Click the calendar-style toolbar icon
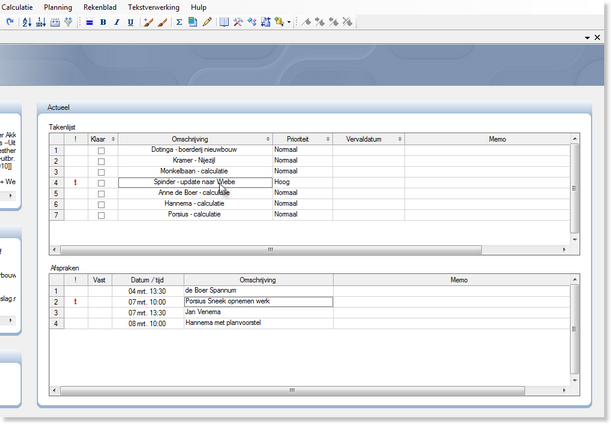The width and height of the screenshot is (611, 424). (55, 22)
